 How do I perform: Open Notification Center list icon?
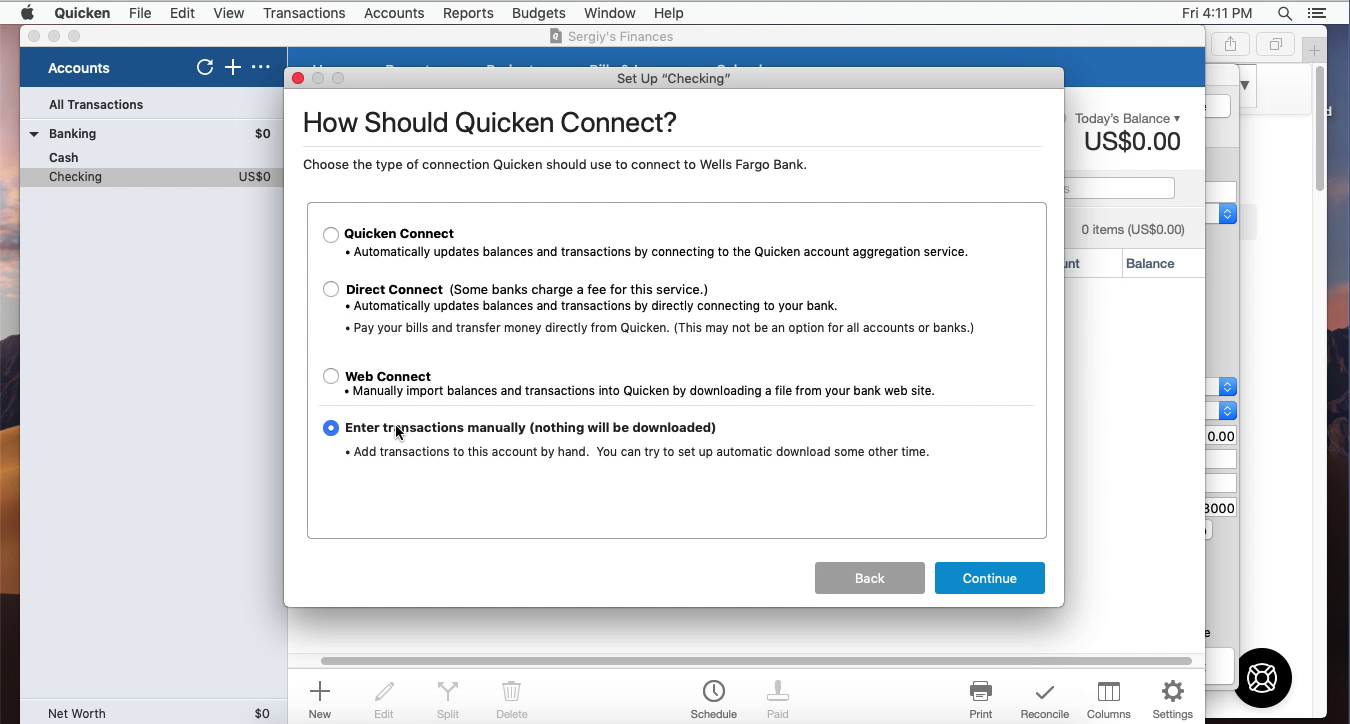1317,13
